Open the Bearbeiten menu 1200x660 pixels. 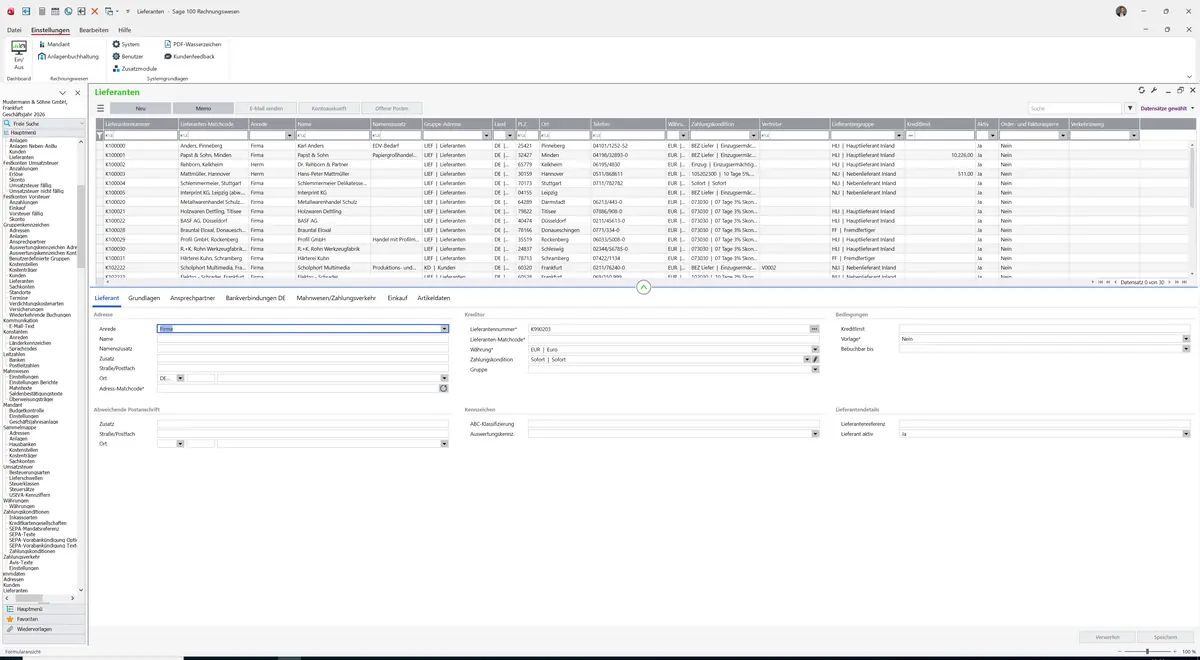coord(94,30)
